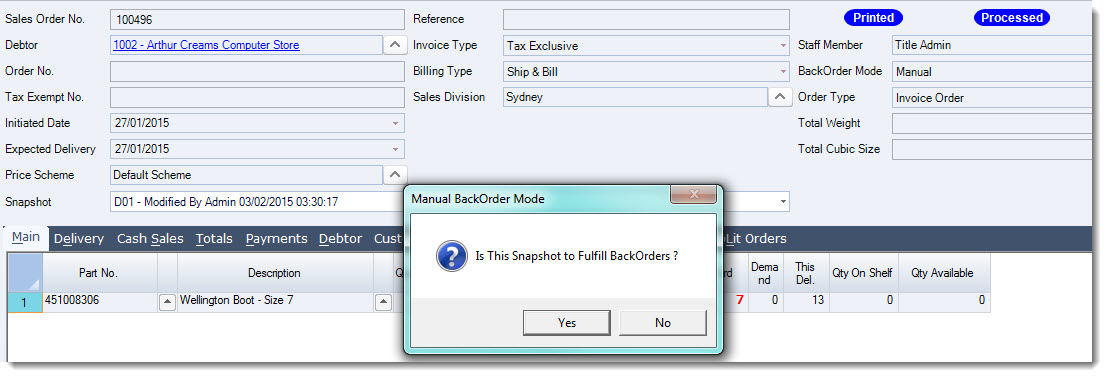Screen dimensions: 1107x377
Task: Click the Printed status badge
Action: [x=873, y=18]
